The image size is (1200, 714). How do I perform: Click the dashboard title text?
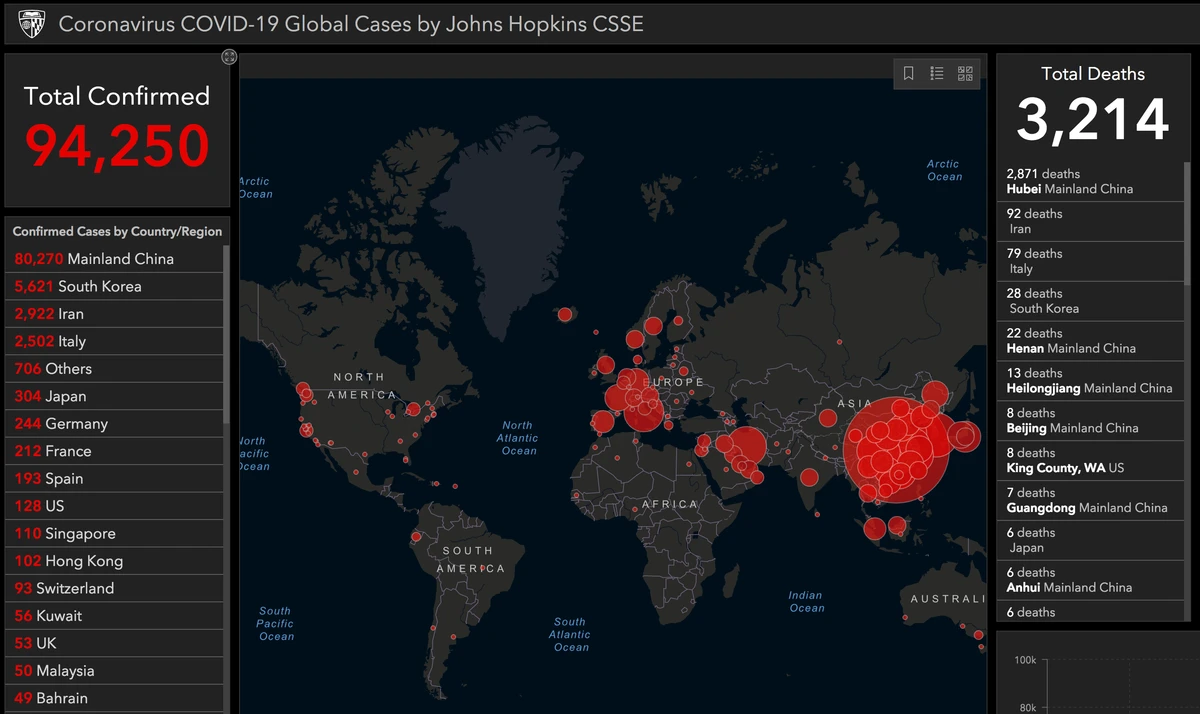coord(351,24)
